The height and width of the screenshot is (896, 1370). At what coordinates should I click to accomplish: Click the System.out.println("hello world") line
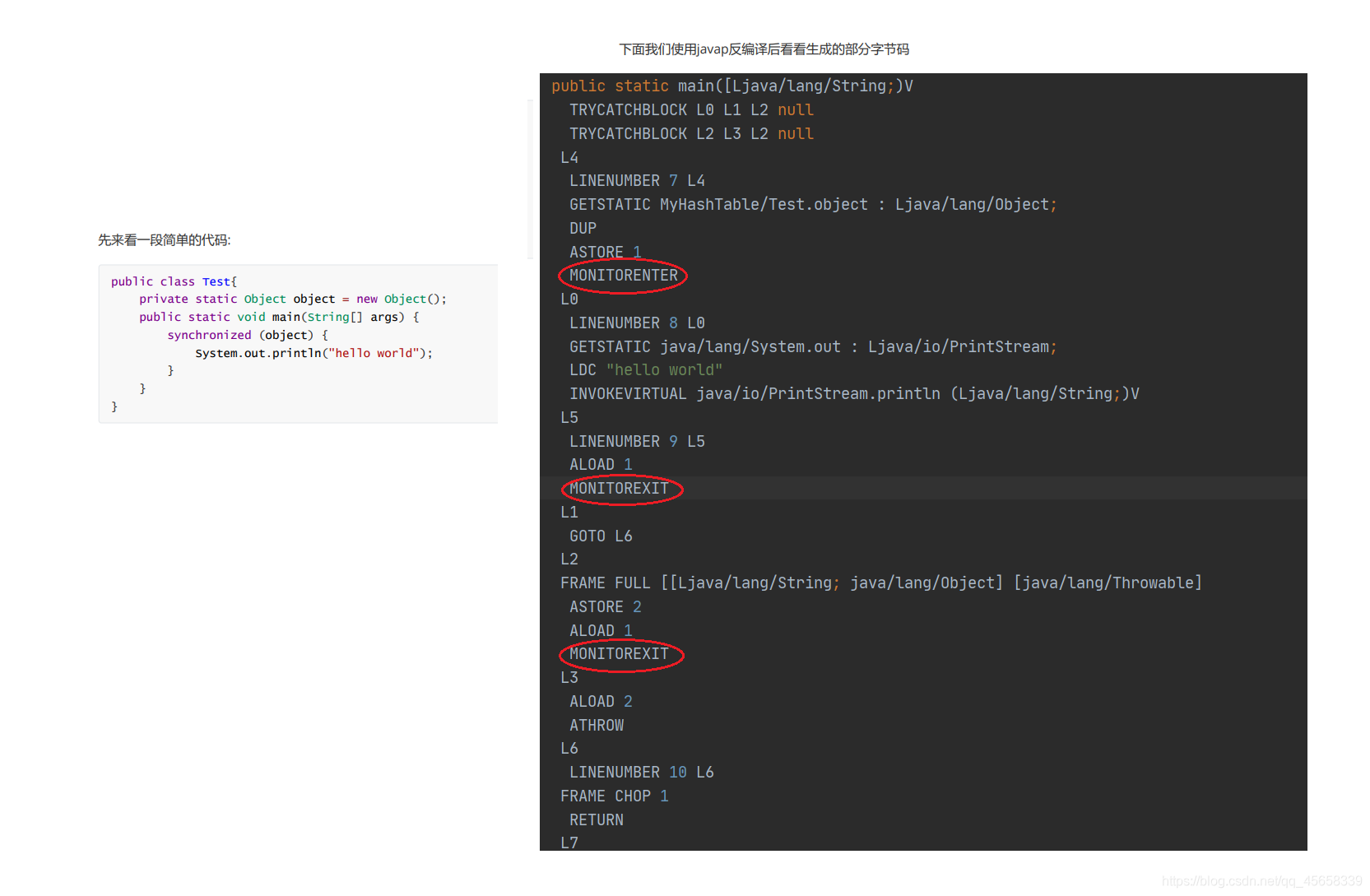pos(313,354)
